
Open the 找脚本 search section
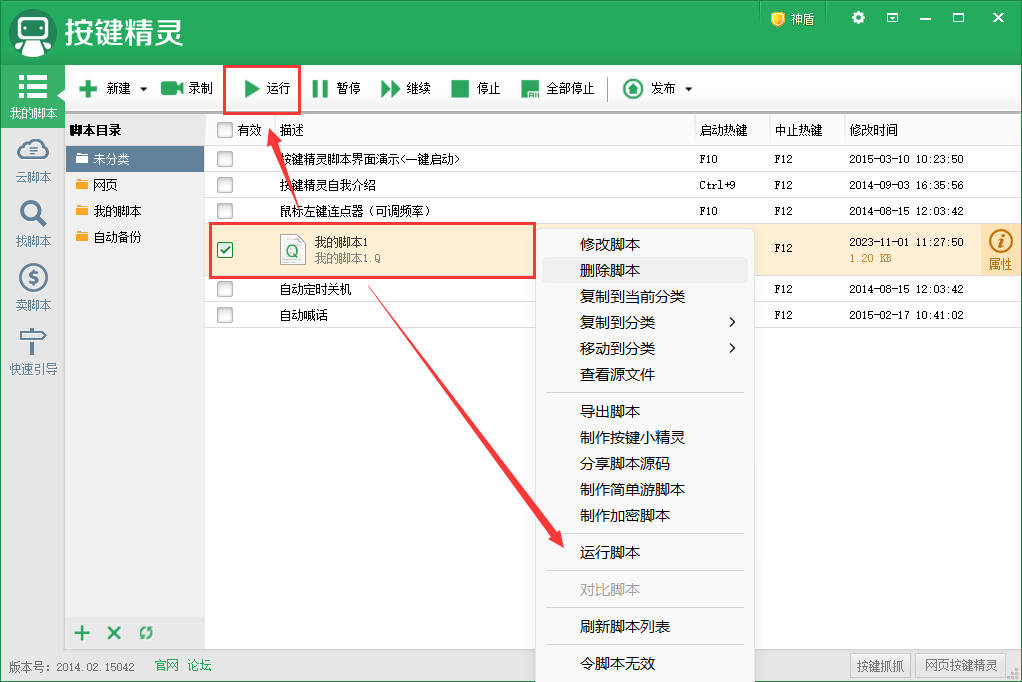(33, 224)
